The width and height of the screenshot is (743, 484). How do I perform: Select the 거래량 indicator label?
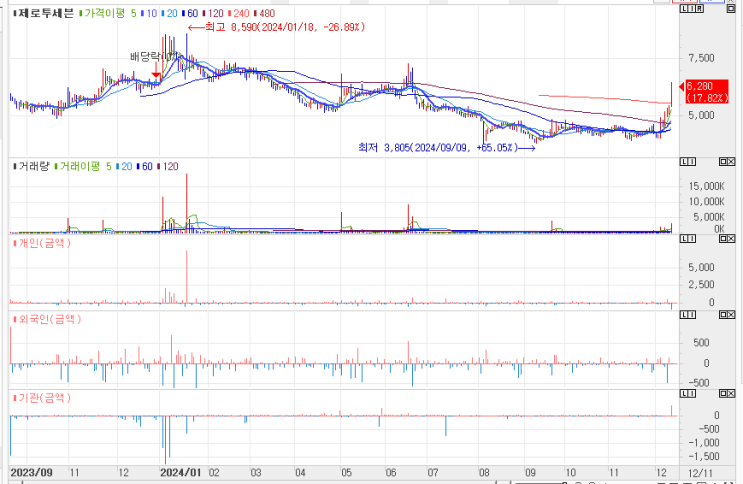[x=34, y=166]
